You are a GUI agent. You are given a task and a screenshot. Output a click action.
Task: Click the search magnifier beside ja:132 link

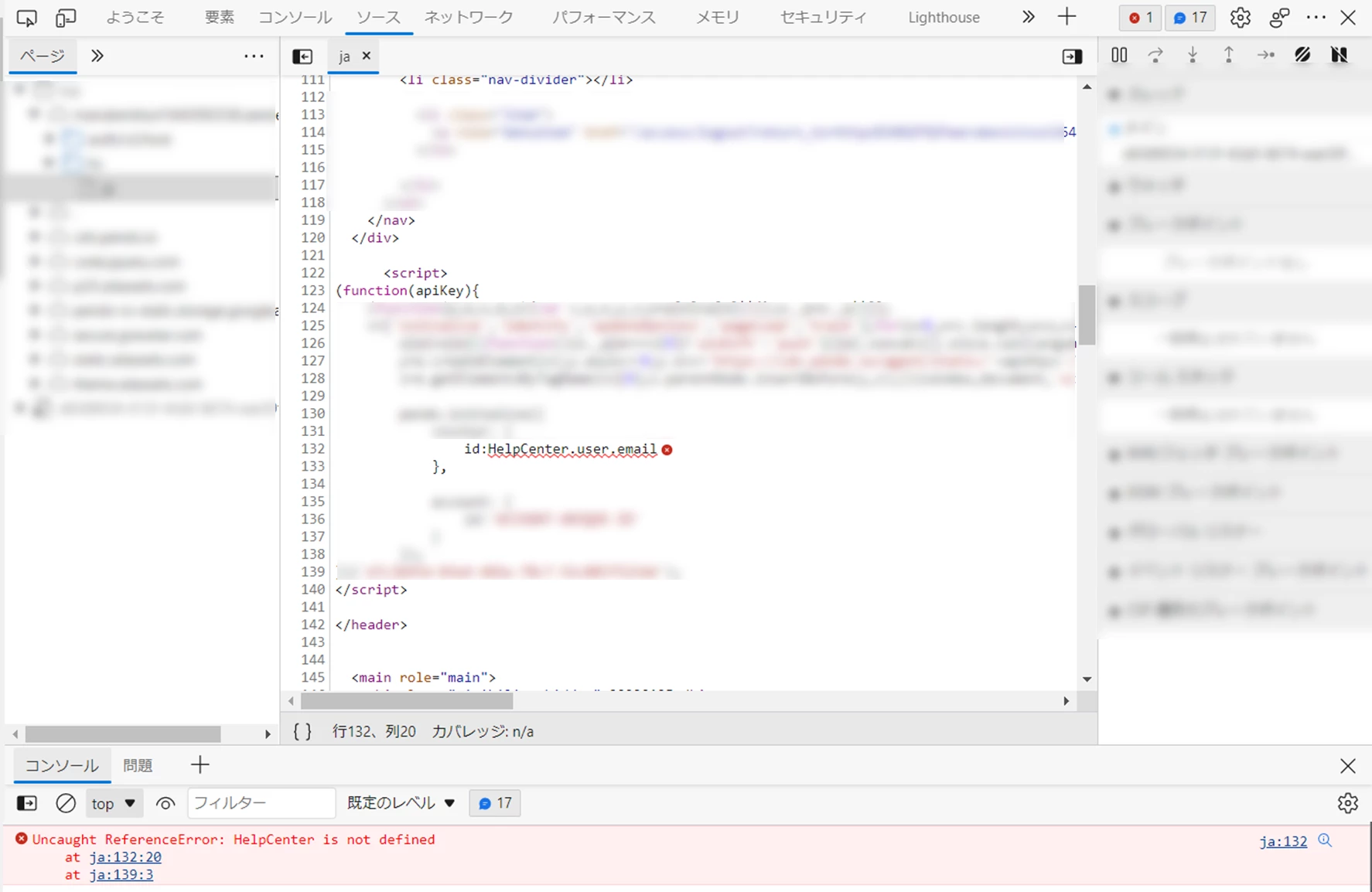[x=1325, y=840]
